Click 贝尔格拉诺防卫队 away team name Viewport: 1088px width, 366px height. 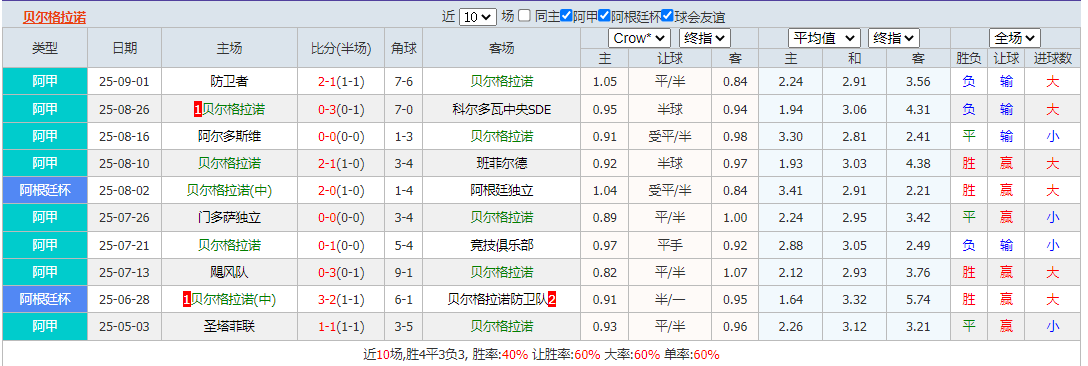498,299
